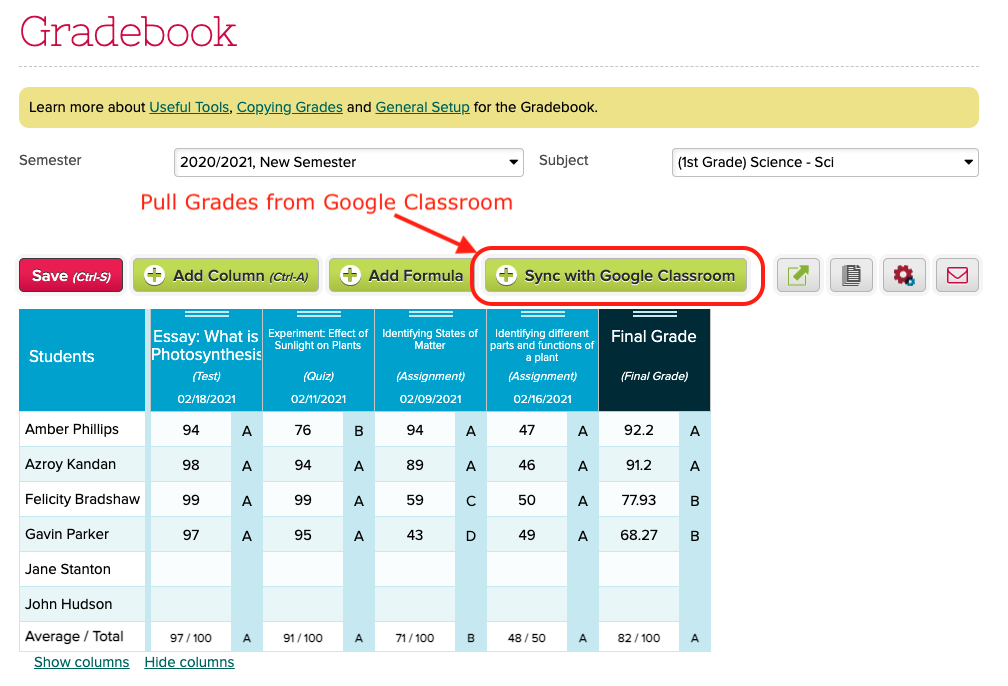Open the stacked documents report icon

[x=851, y=275]
